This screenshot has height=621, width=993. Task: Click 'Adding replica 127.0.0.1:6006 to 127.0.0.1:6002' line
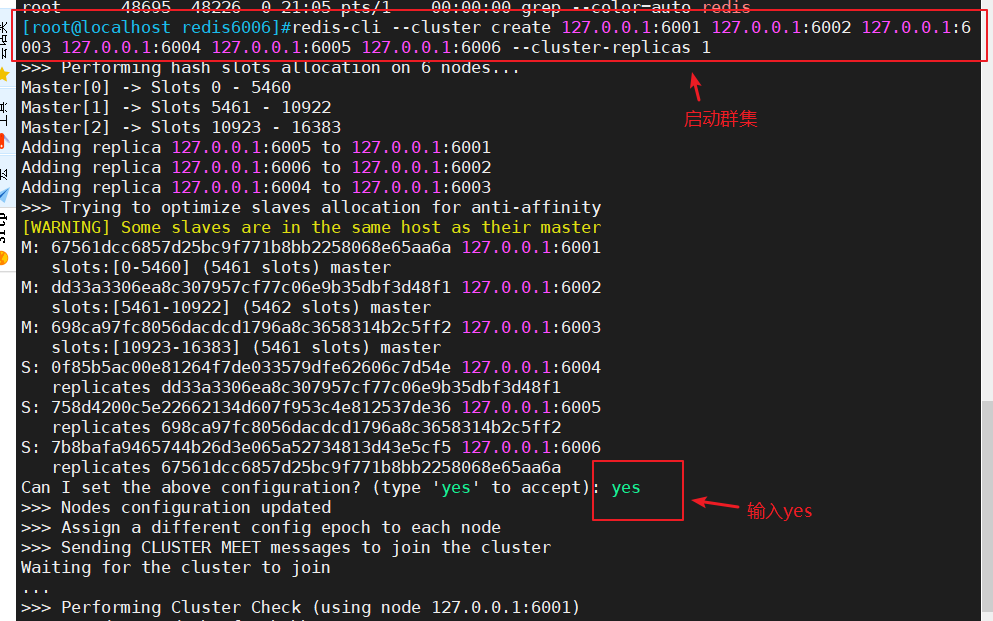coord(256,168)
